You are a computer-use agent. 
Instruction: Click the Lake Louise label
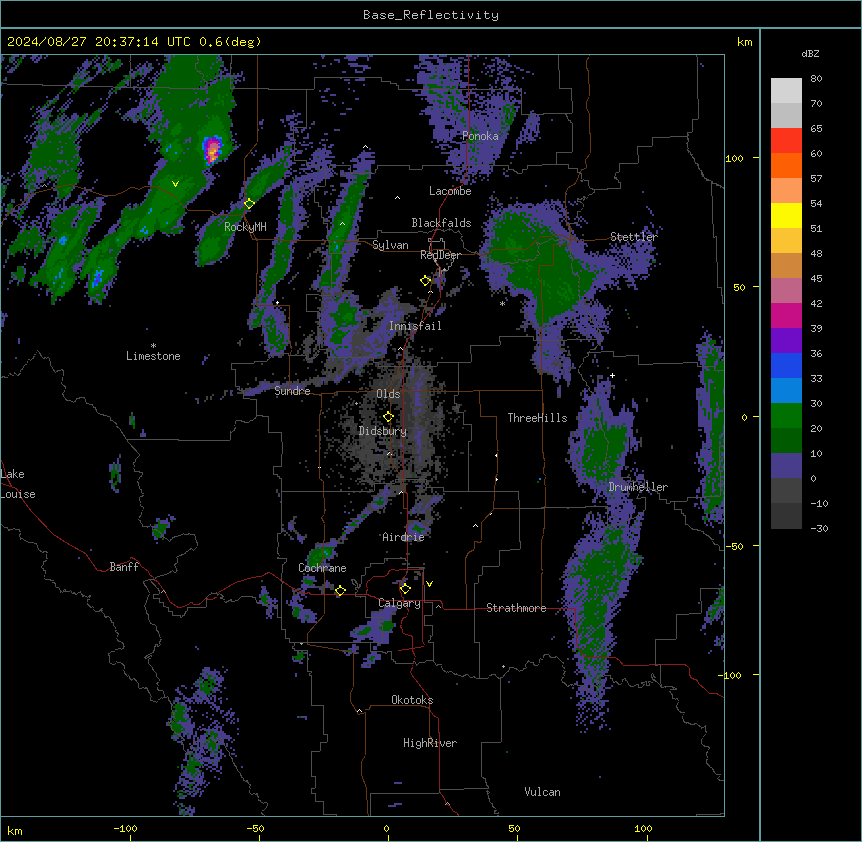coord(18,484)
